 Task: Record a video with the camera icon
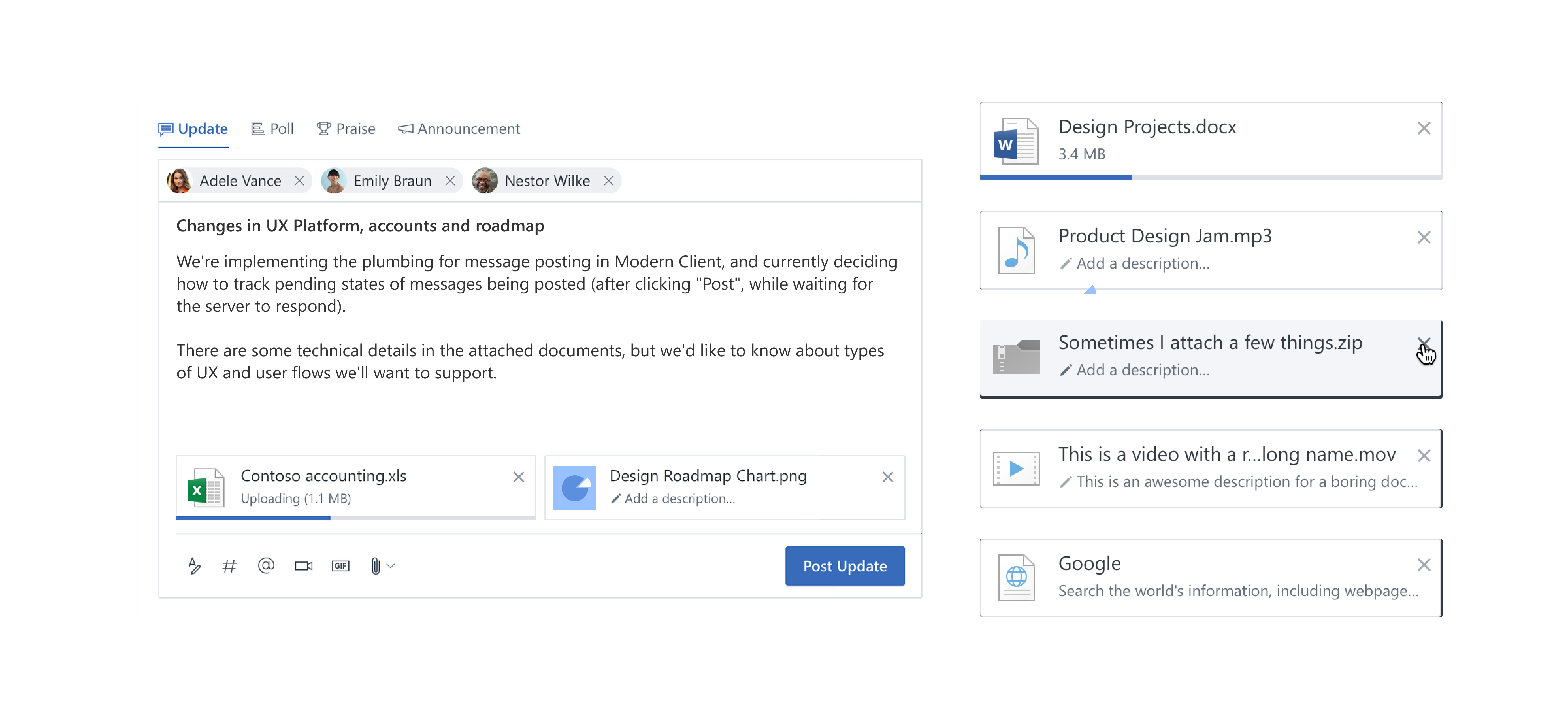303,566
